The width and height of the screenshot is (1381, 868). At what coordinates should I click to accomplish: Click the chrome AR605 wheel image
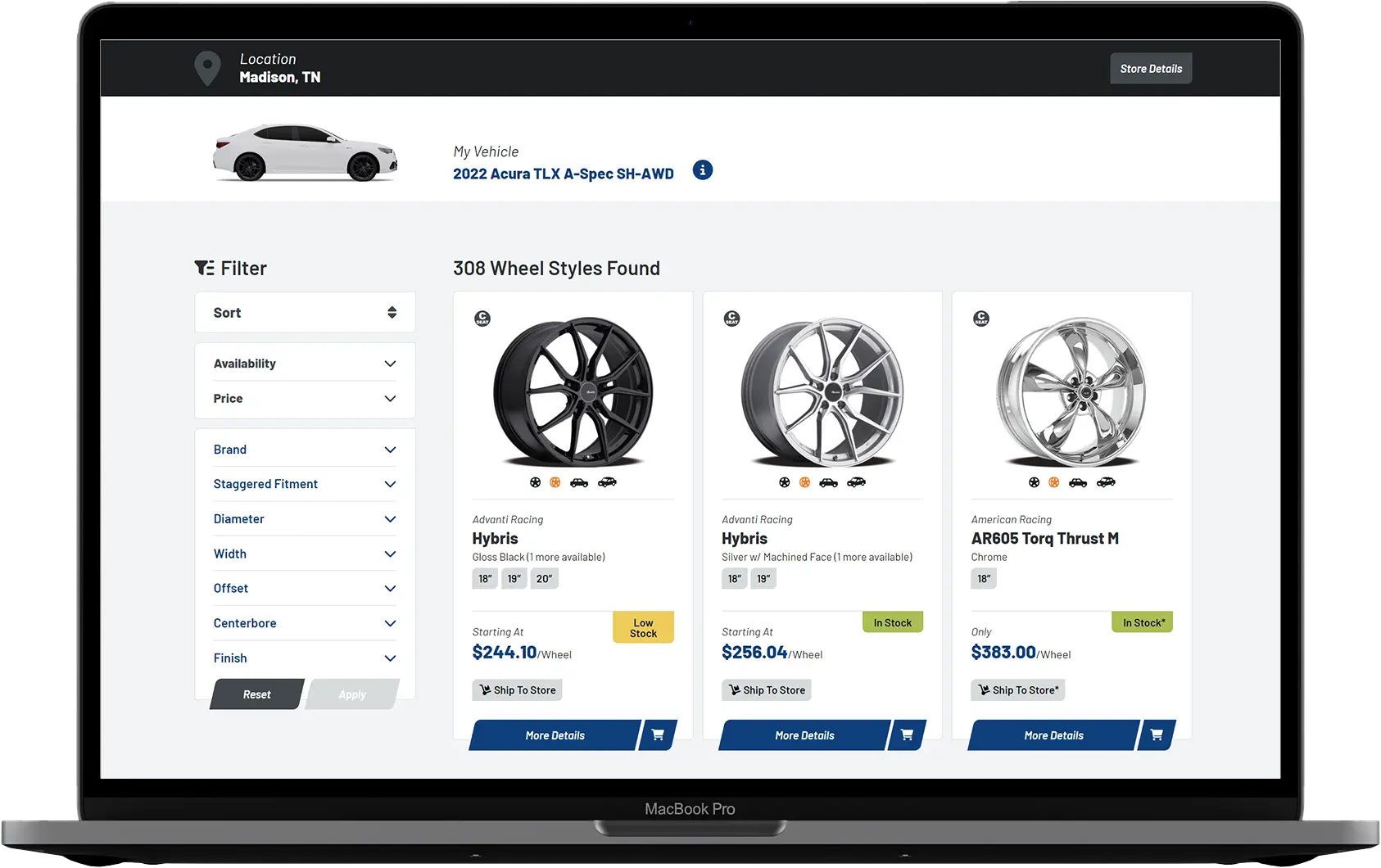coord(1072,391)
